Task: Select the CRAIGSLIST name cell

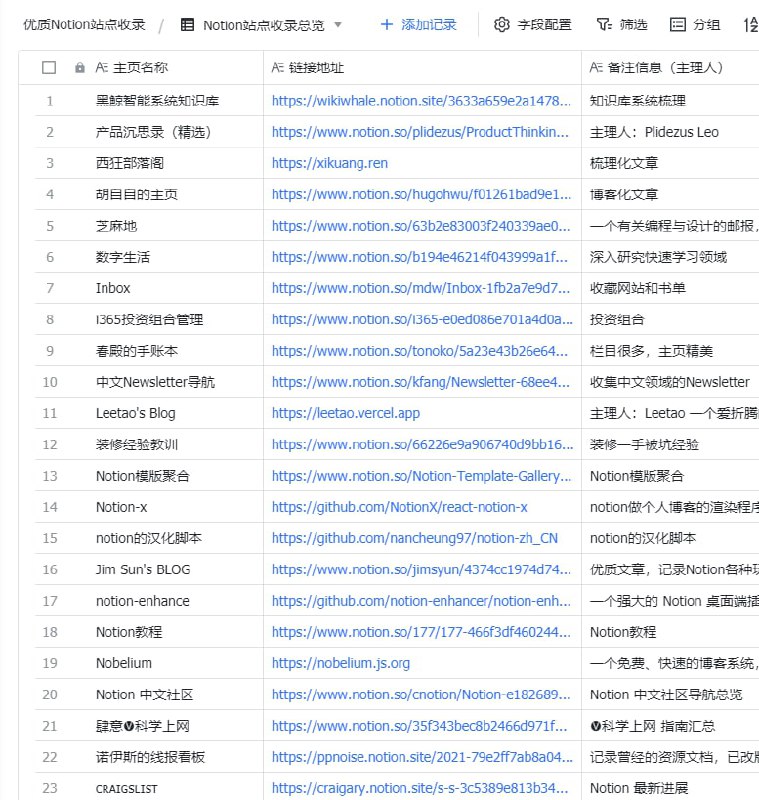Action: (126, 789)
